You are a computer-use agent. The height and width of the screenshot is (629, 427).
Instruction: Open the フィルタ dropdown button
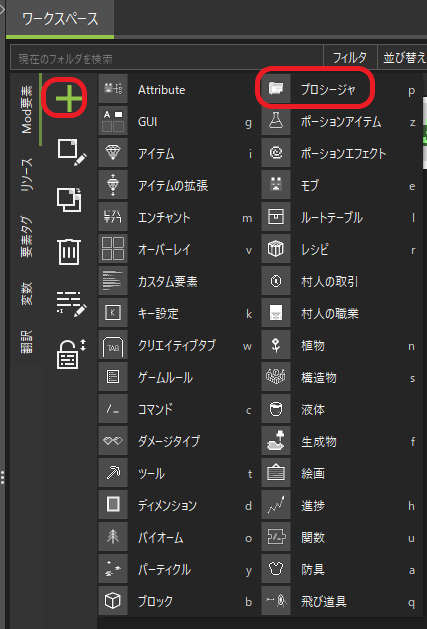pyautogui.click(x=350, y=58)
